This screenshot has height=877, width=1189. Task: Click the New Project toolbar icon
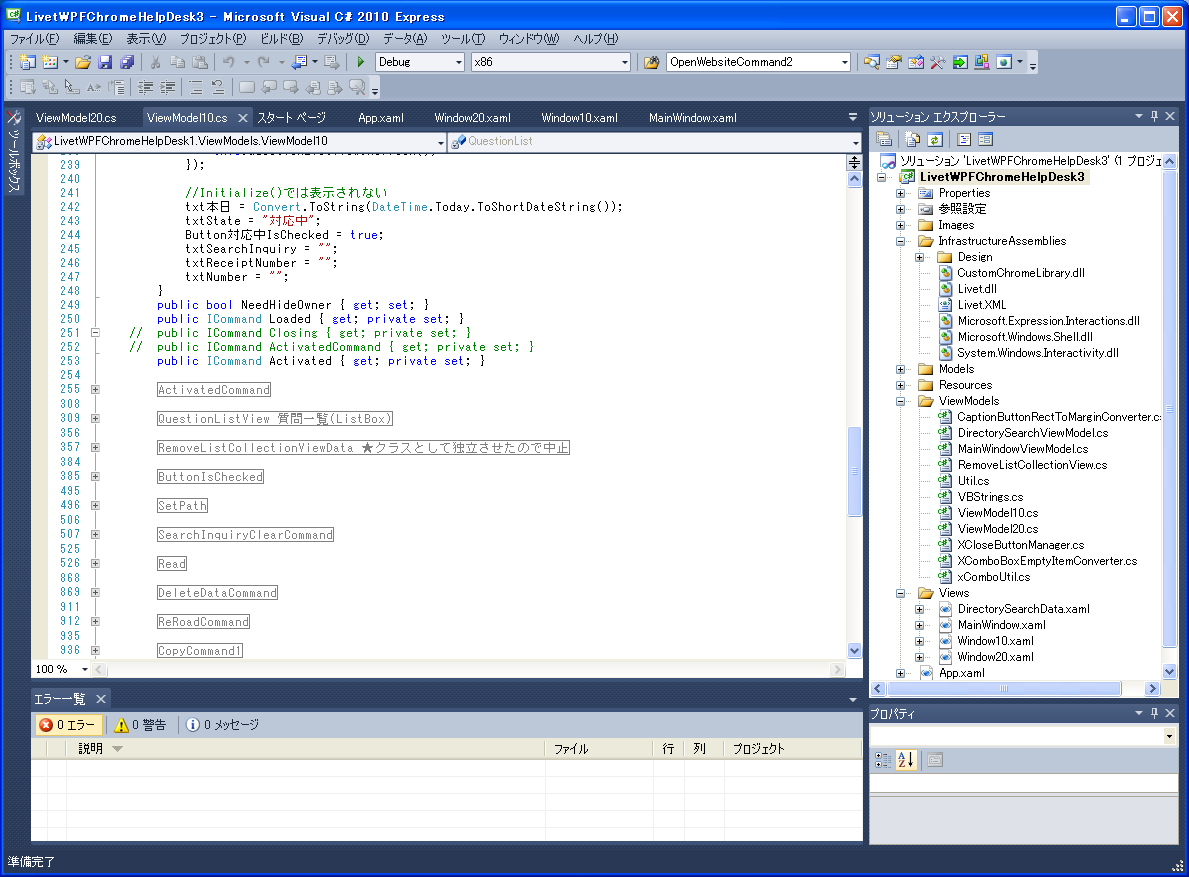(x=28, y=62)
